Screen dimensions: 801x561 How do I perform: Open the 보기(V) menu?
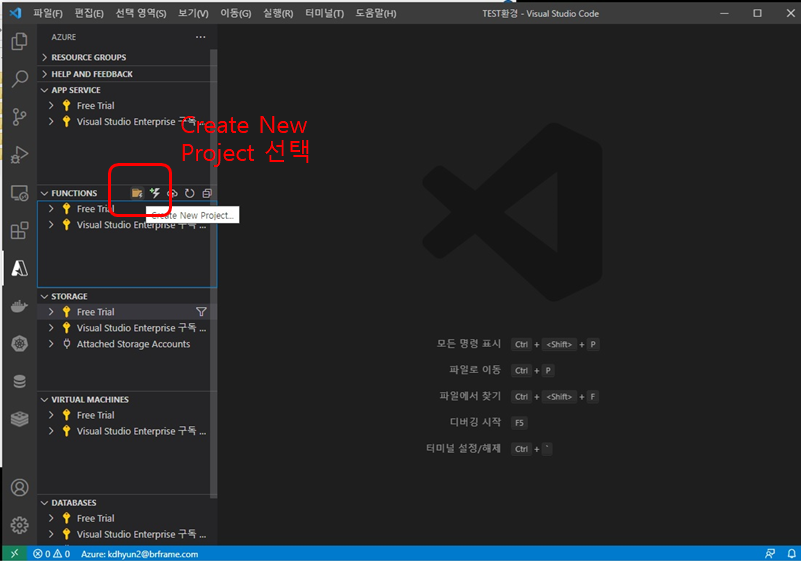[x=193, y=13]
